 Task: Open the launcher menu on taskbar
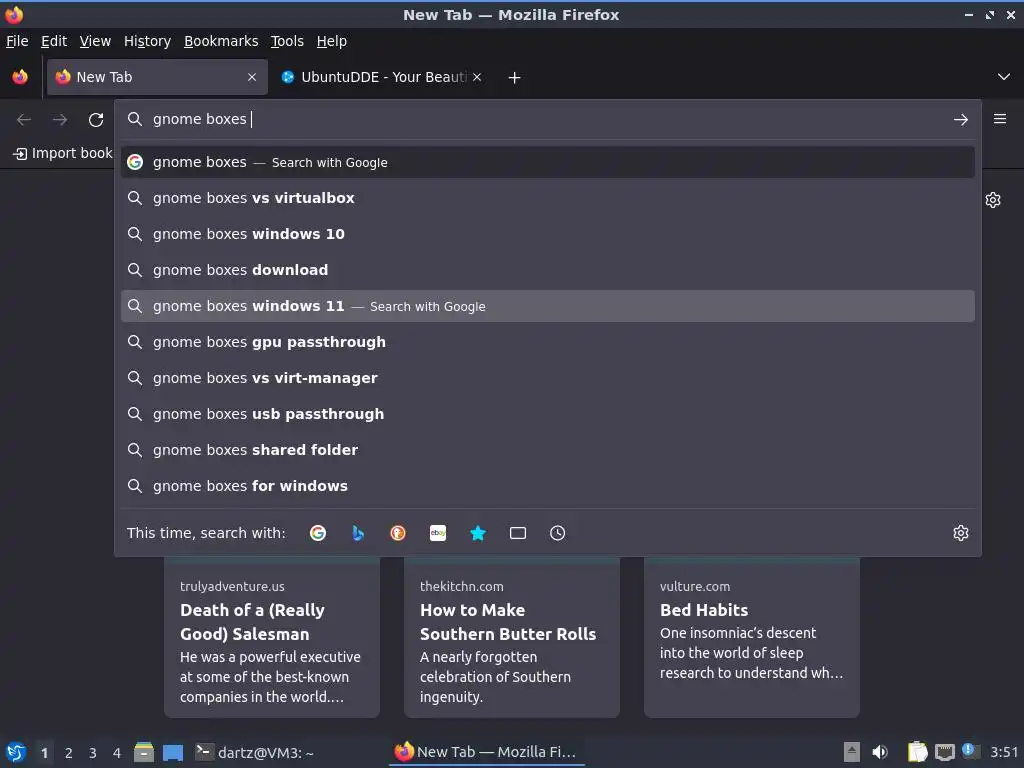click(16, 752)
